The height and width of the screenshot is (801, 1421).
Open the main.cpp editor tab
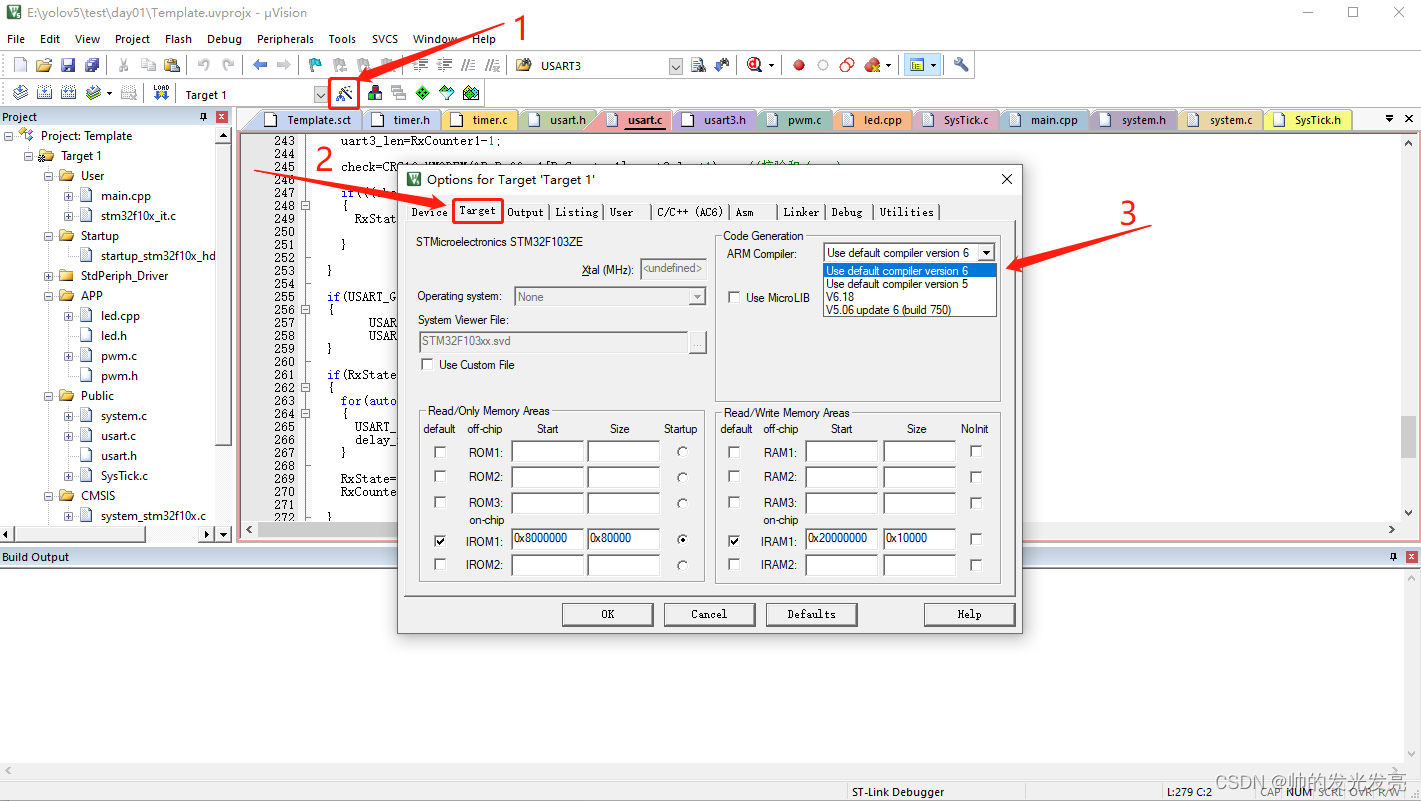[1045, 120]
